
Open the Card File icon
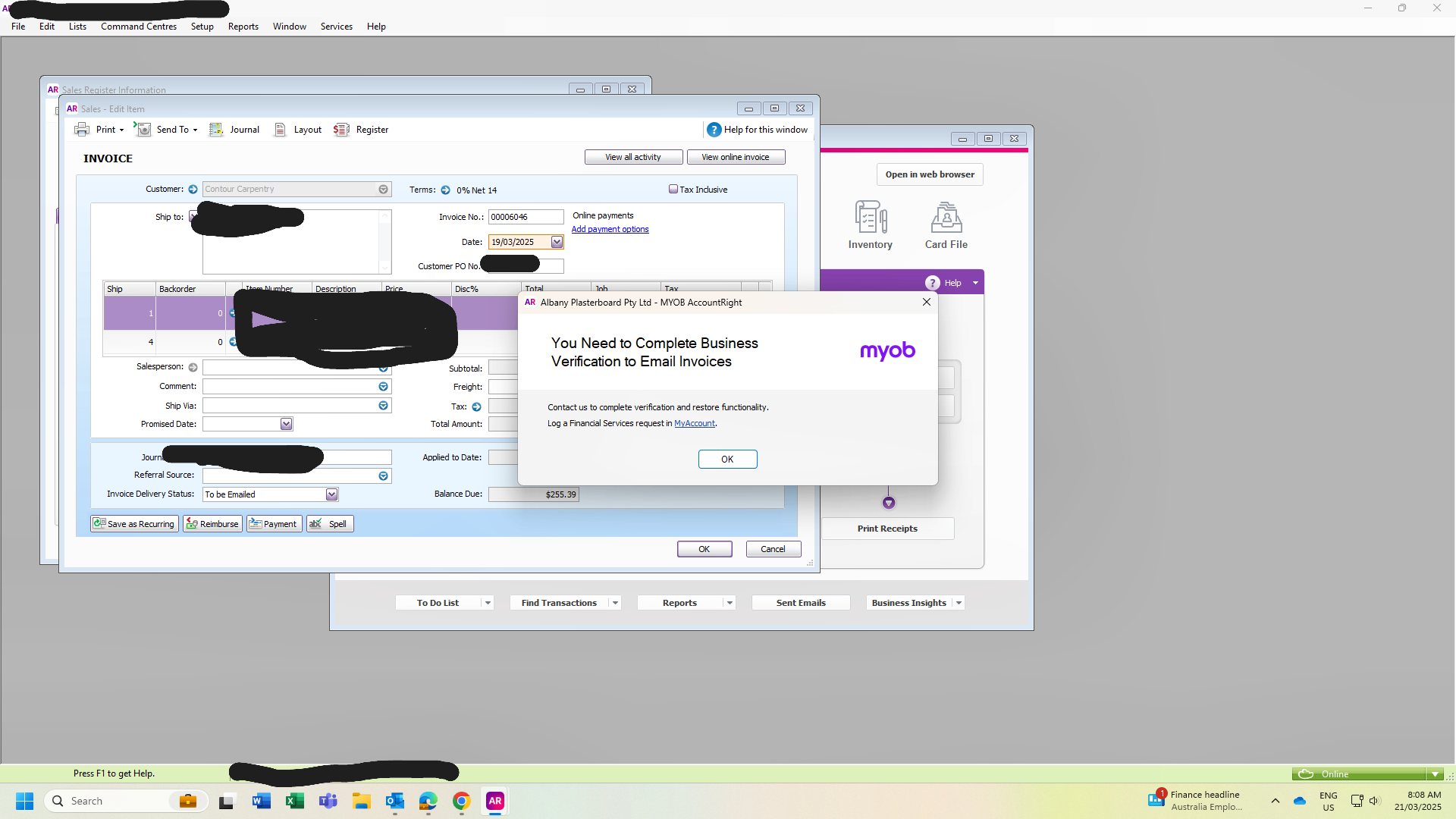[x=946, y=218]
